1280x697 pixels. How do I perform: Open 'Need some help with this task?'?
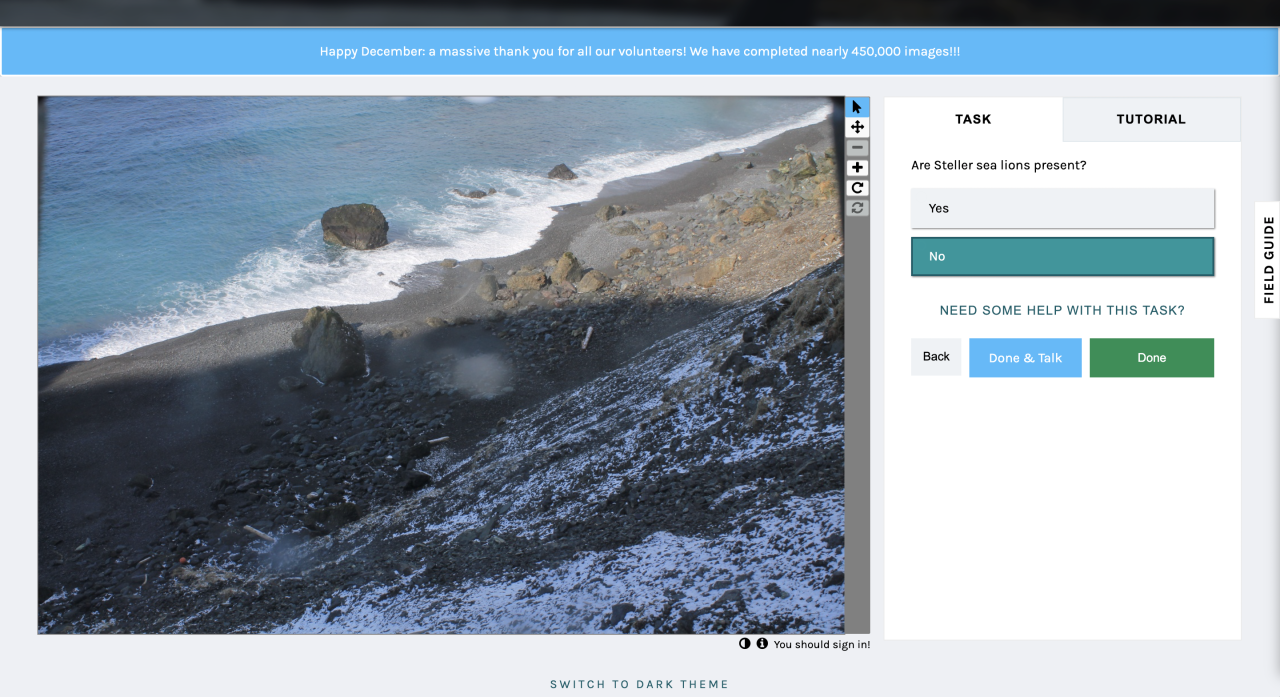coord(1062,311)
